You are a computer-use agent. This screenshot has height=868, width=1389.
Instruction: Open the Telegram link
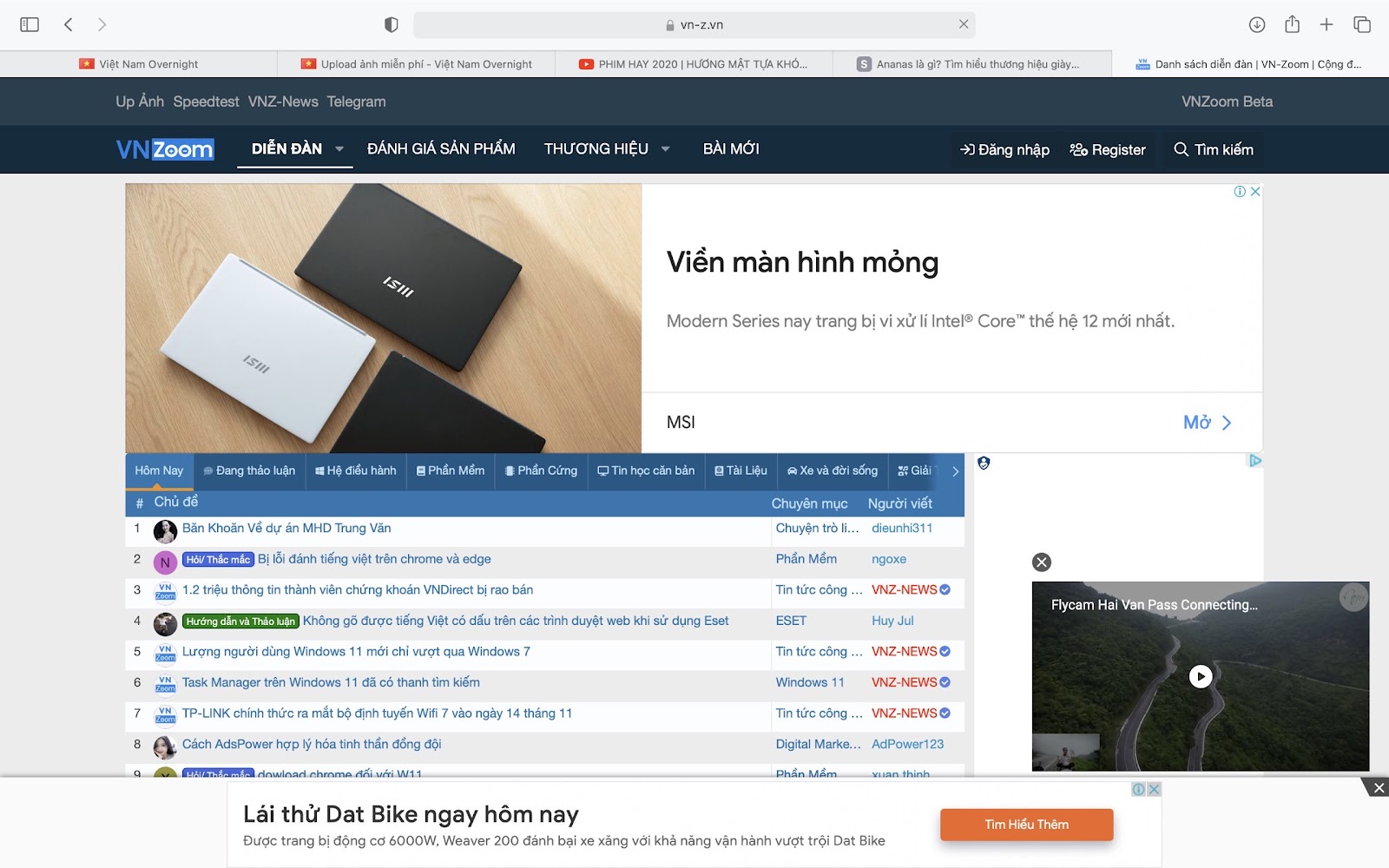coord(356,102)
